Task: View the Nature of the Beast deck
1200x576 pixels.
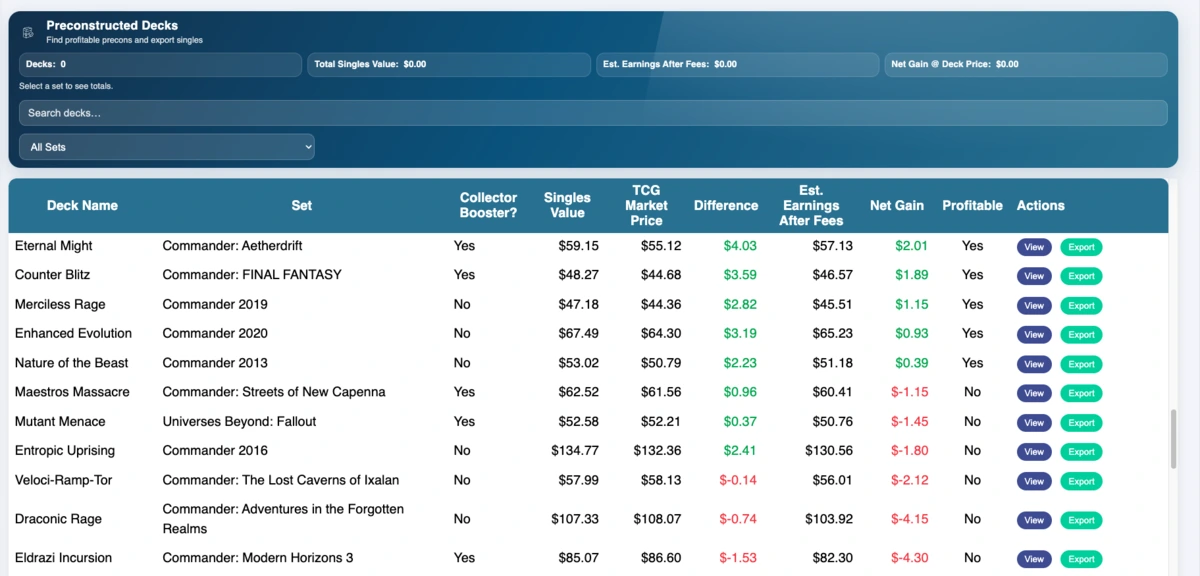Action: click(1033, 363)
